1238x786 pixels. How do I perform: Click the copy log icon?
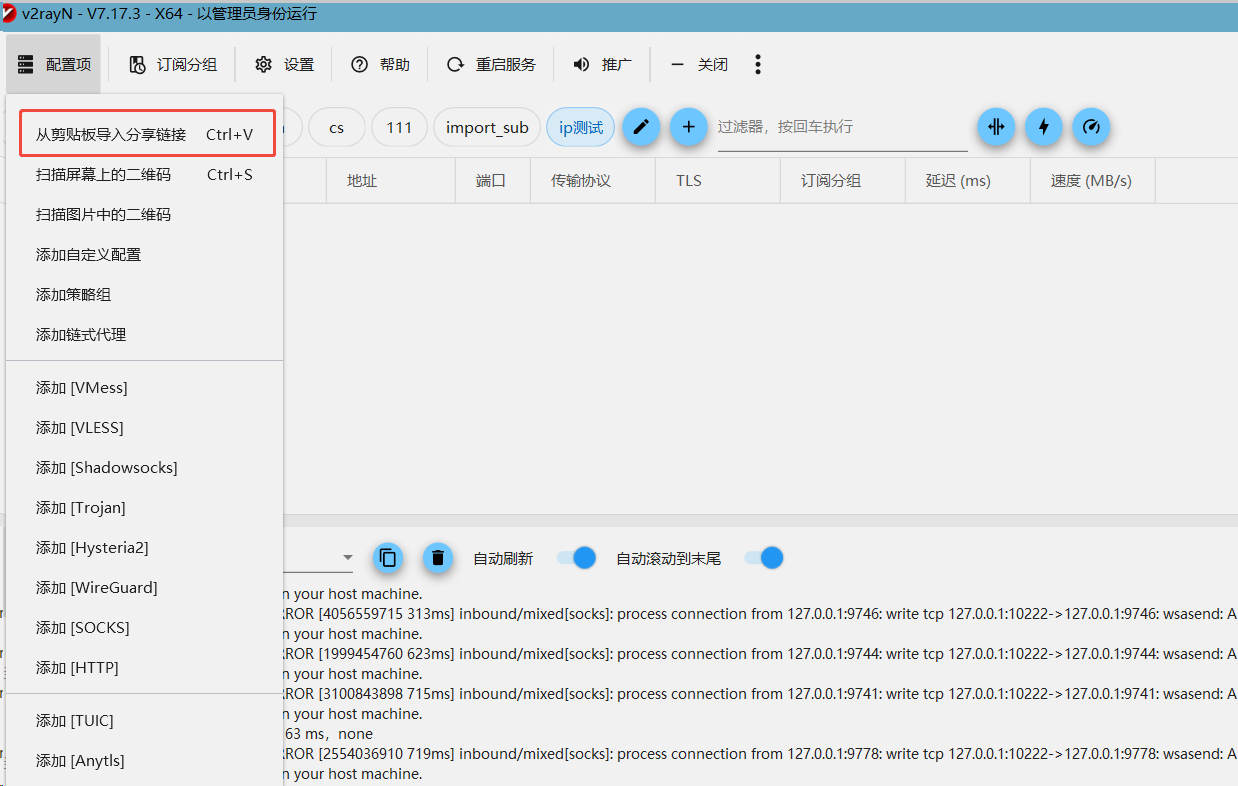[388, 558]
